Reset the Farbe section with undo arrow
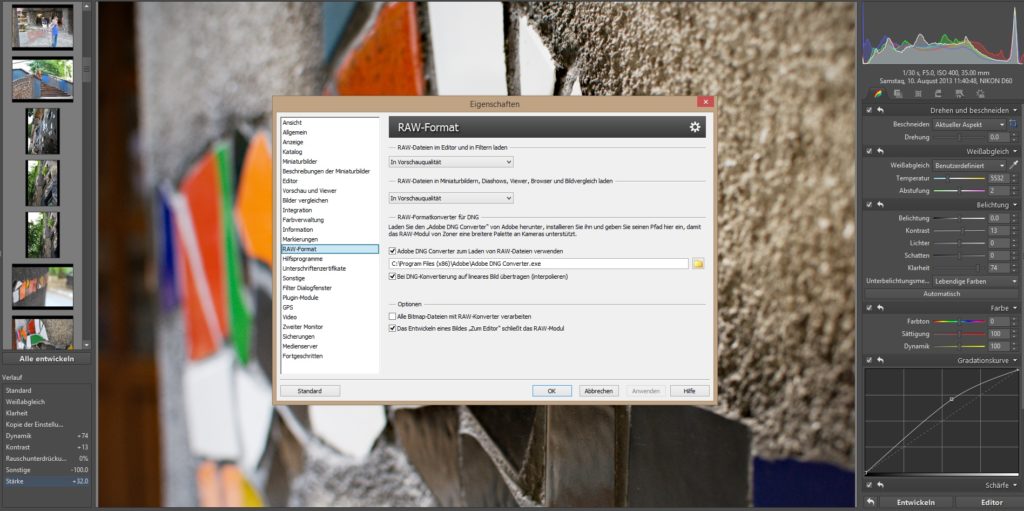The width and height of the screenshot is (1024, 511). click(880, 308)
